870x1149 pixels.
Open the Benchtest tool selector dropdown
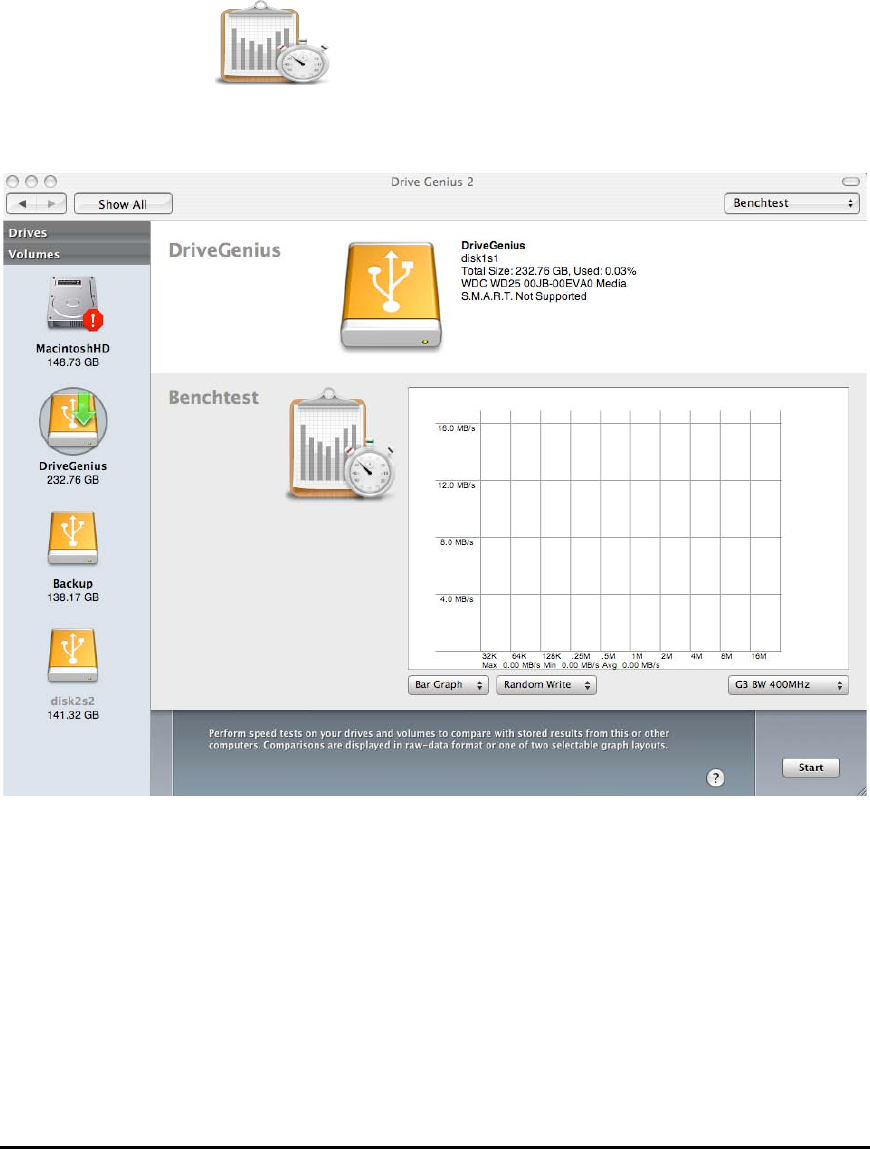click(x=791, y=203)
